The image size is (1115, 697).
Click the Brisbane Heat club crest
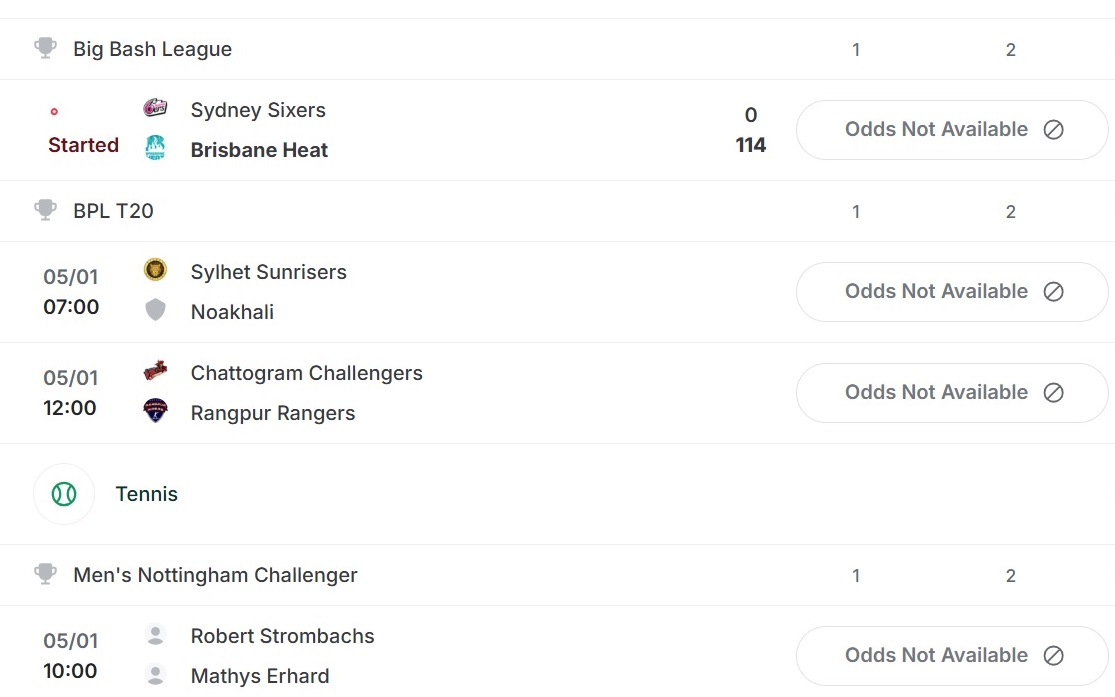155,147
